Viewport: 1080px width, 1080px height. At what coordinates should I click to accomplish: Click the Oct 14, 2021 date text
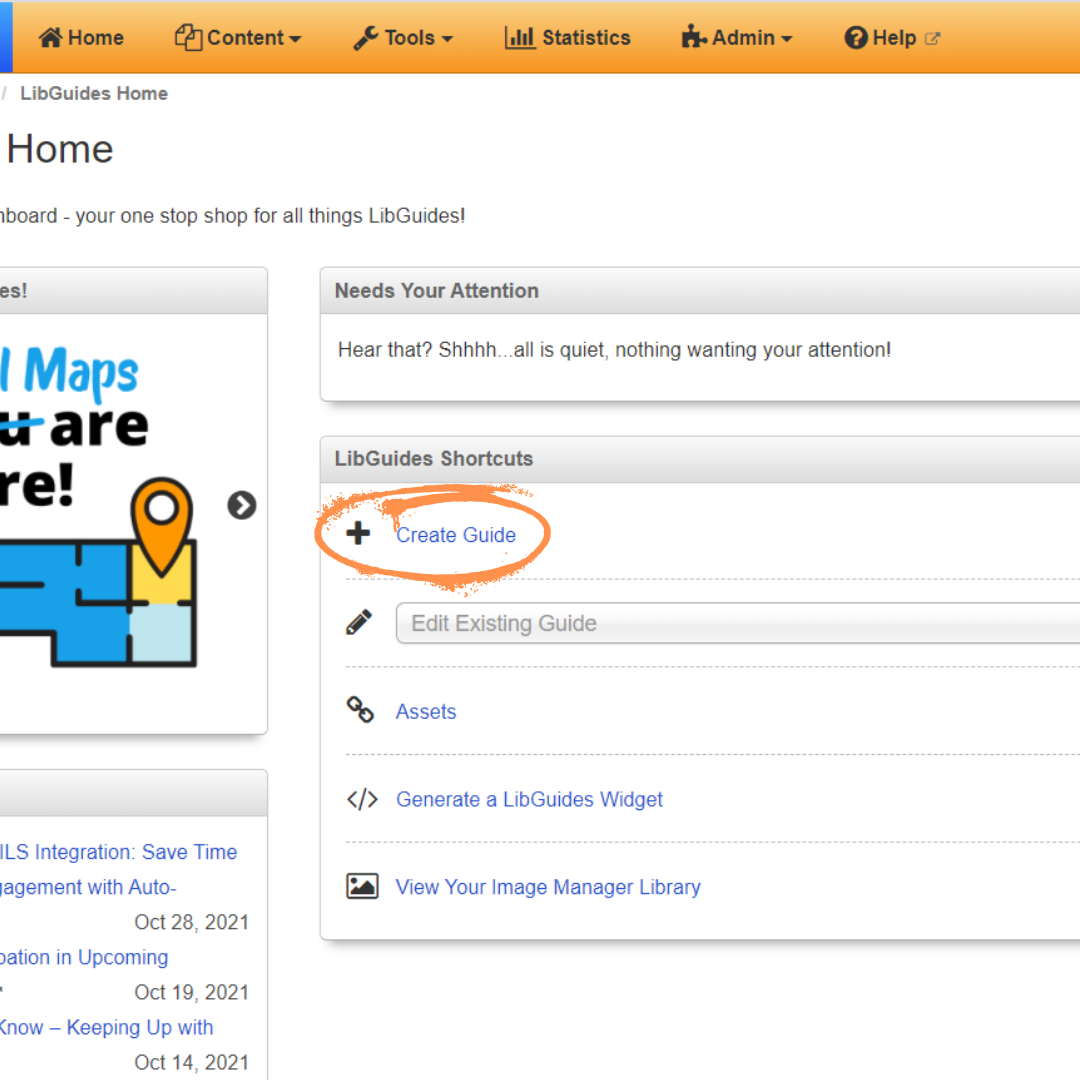pyautogui.click(x=191, y=1062)
